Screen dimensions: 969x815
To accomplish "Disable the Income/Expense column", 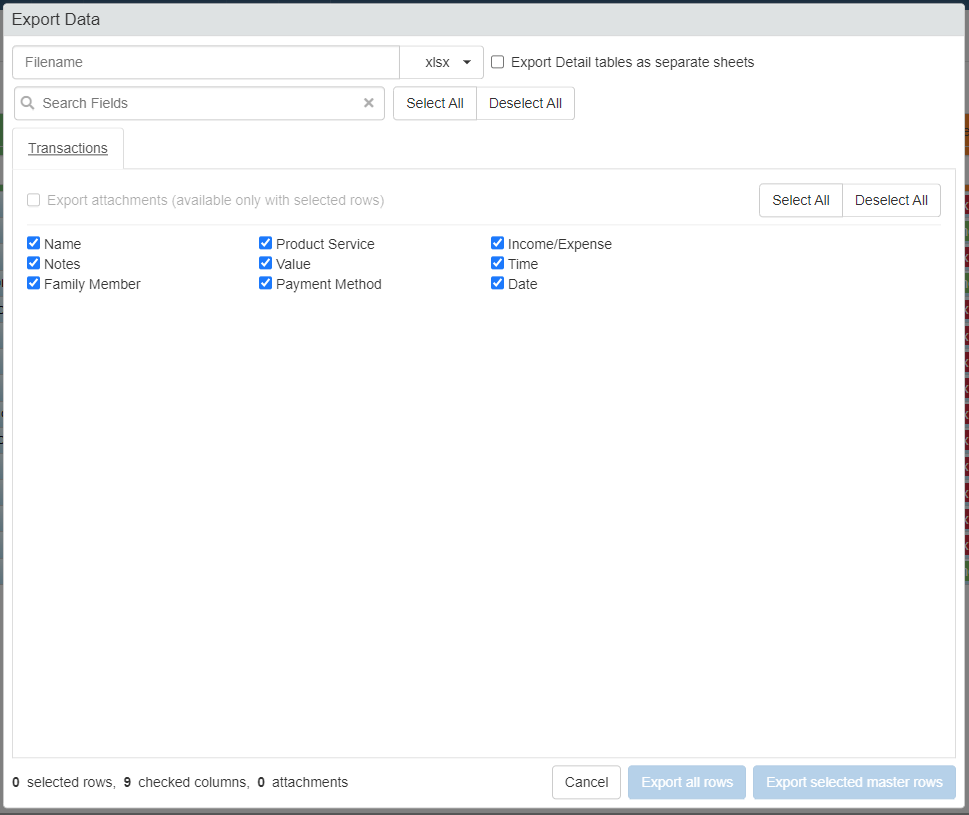I will pyautogui.click(x=498, y=243).
